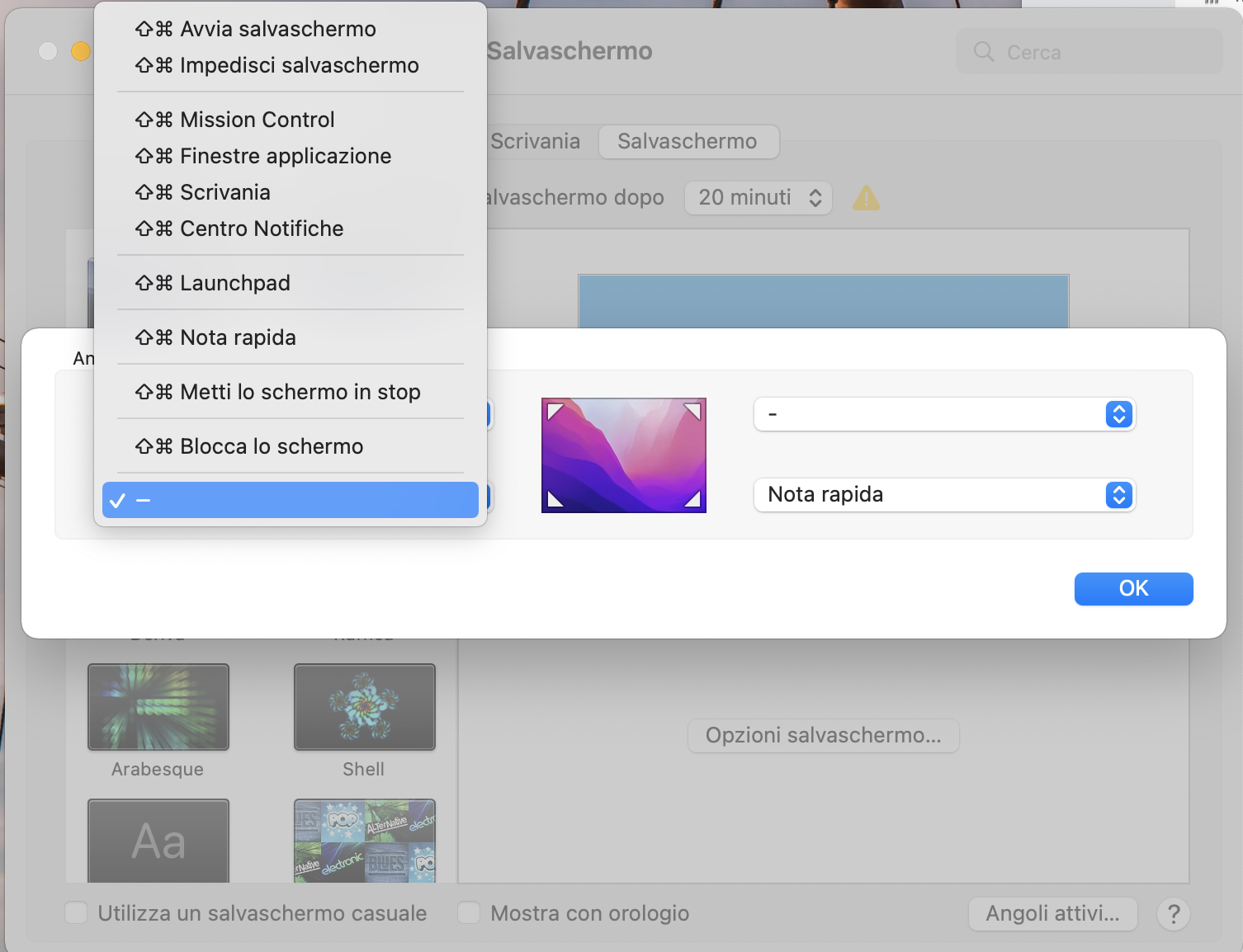This screenshot has height=952, width=1243.
Task: Select Blocca lo schermo menu entry
Action: click(271, 446)
